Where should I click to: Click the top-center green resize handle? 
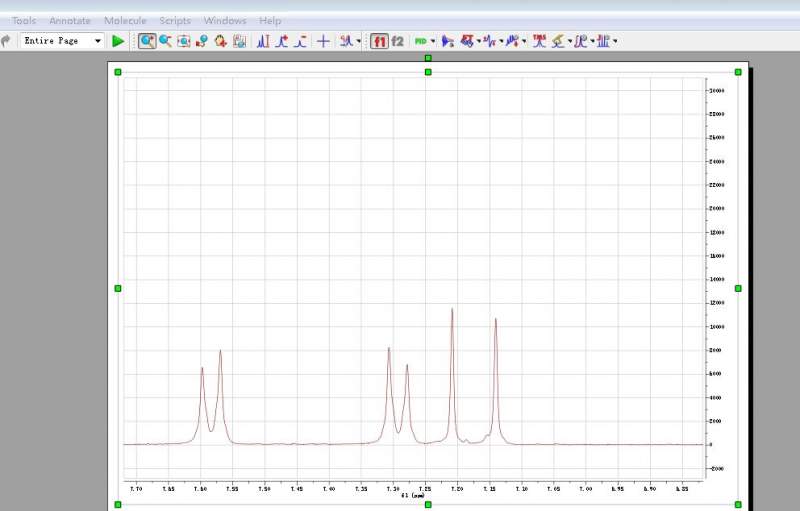click(428, 71)
